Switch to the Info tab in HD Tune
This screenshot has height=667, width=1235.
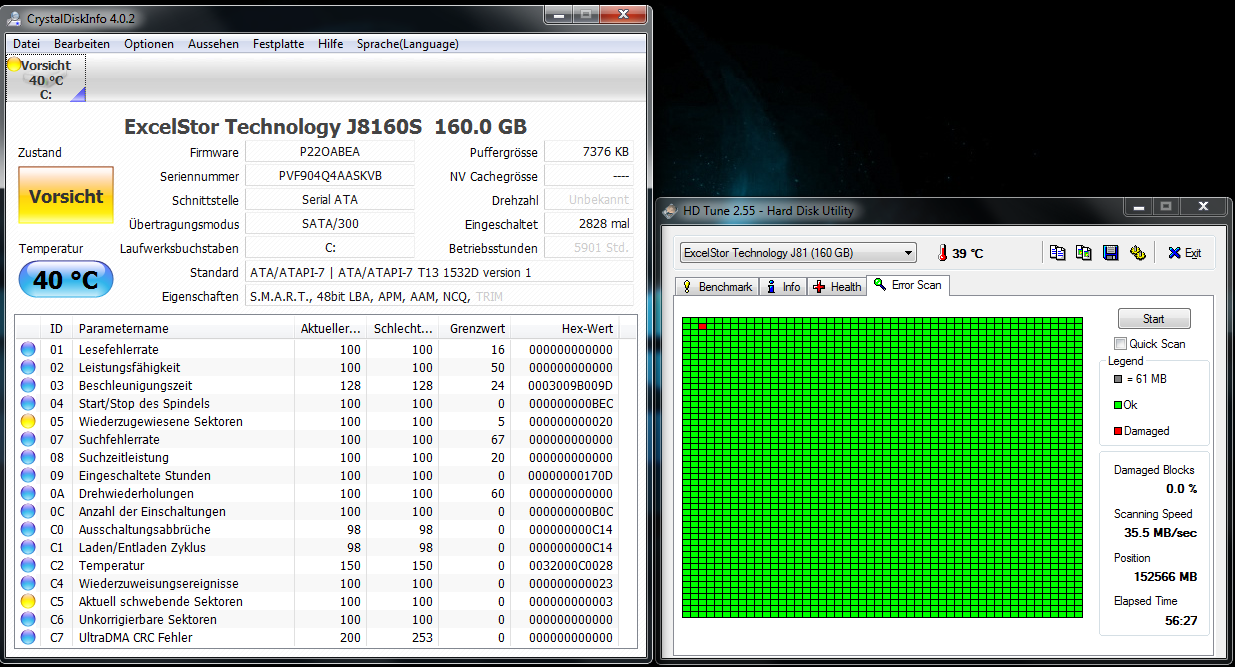point(783,287)
